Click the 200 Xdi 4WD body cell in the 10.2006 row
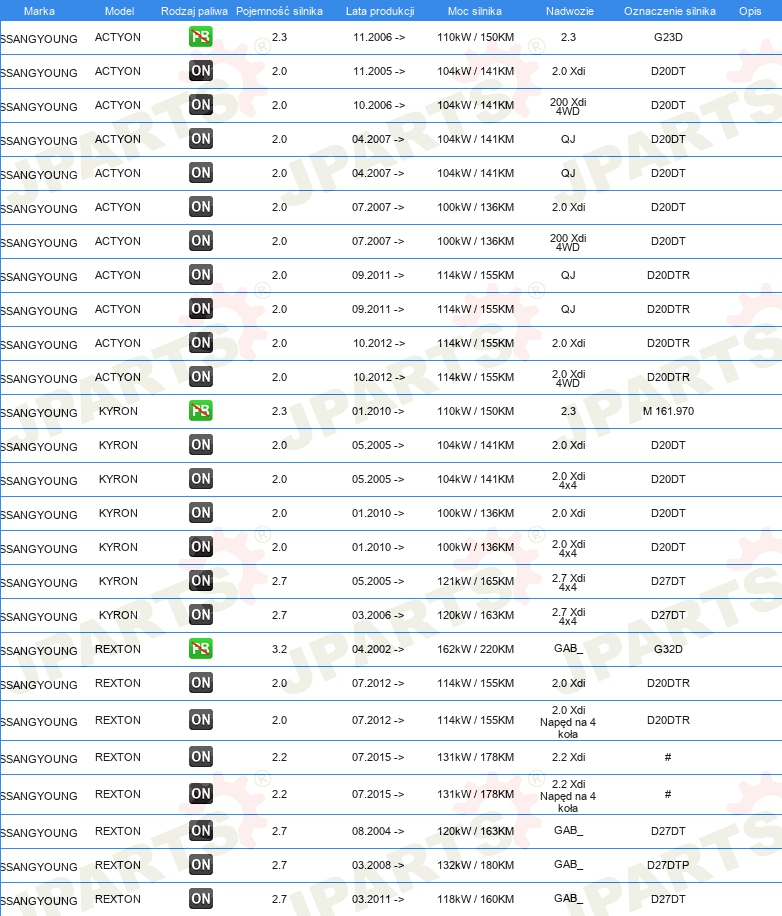 click(x=568, y=106)
